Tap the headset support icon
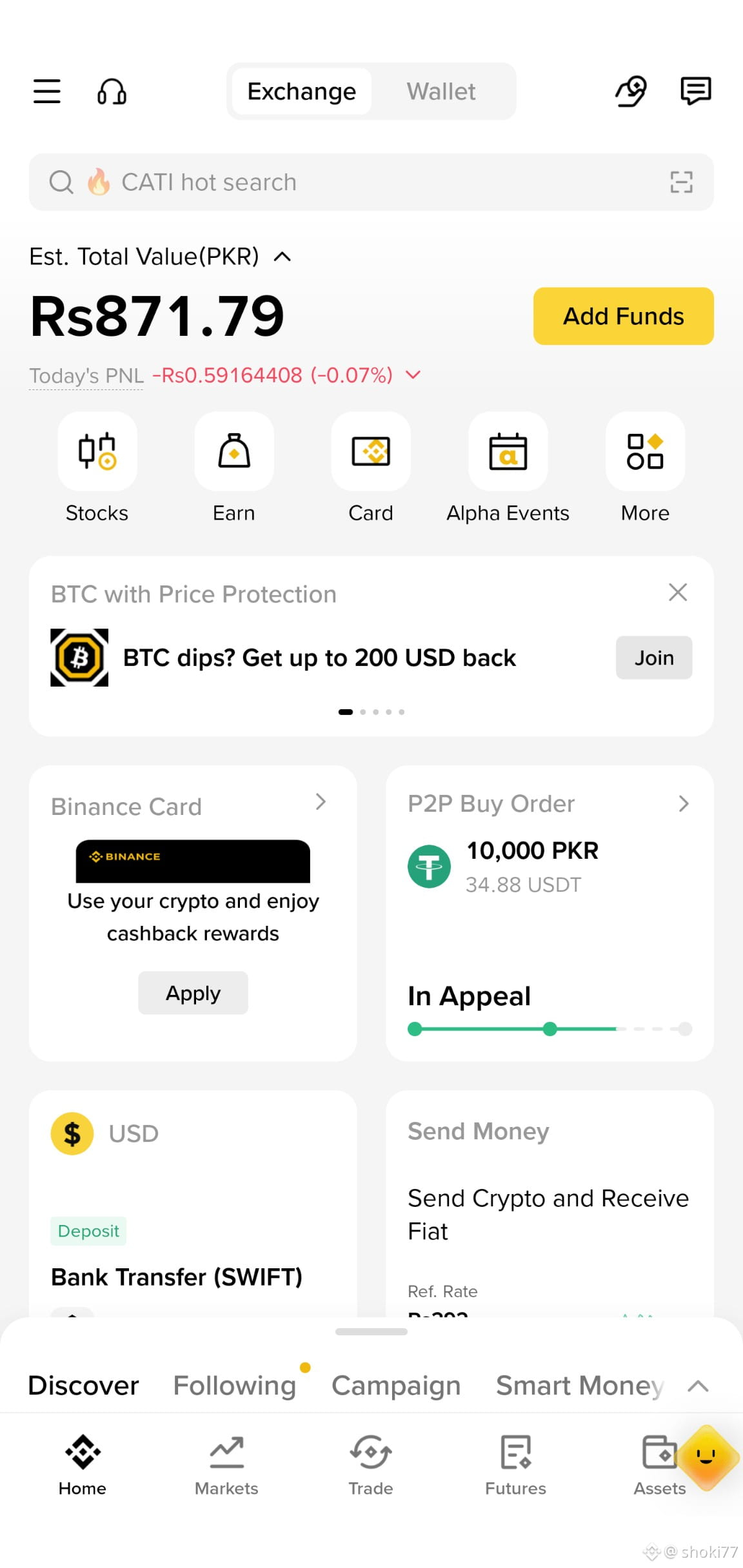The height and width of the screenshot is (1568, 743). pyautogui.click(x=112, y=92)
